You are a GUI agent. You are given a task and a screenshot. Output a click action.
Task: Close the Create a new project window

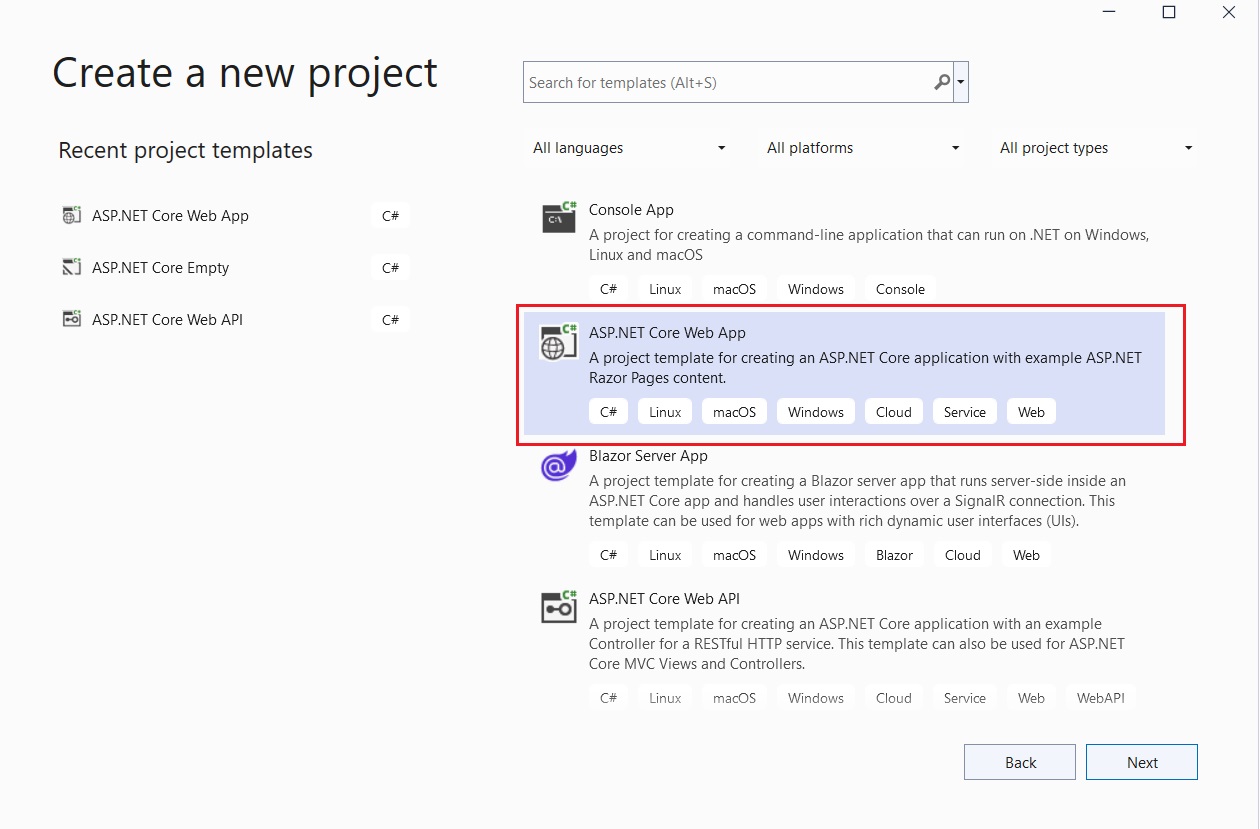[1229, 12]
